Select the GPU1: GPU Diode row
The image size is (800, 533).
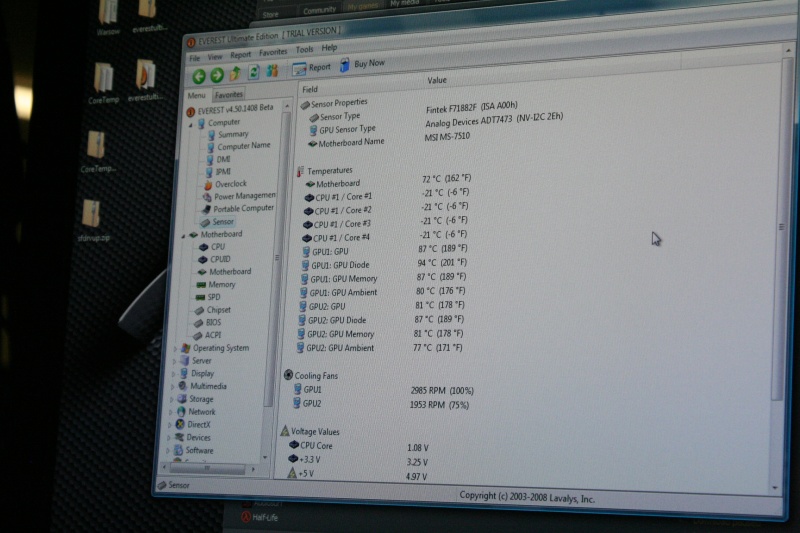[384, 264]
